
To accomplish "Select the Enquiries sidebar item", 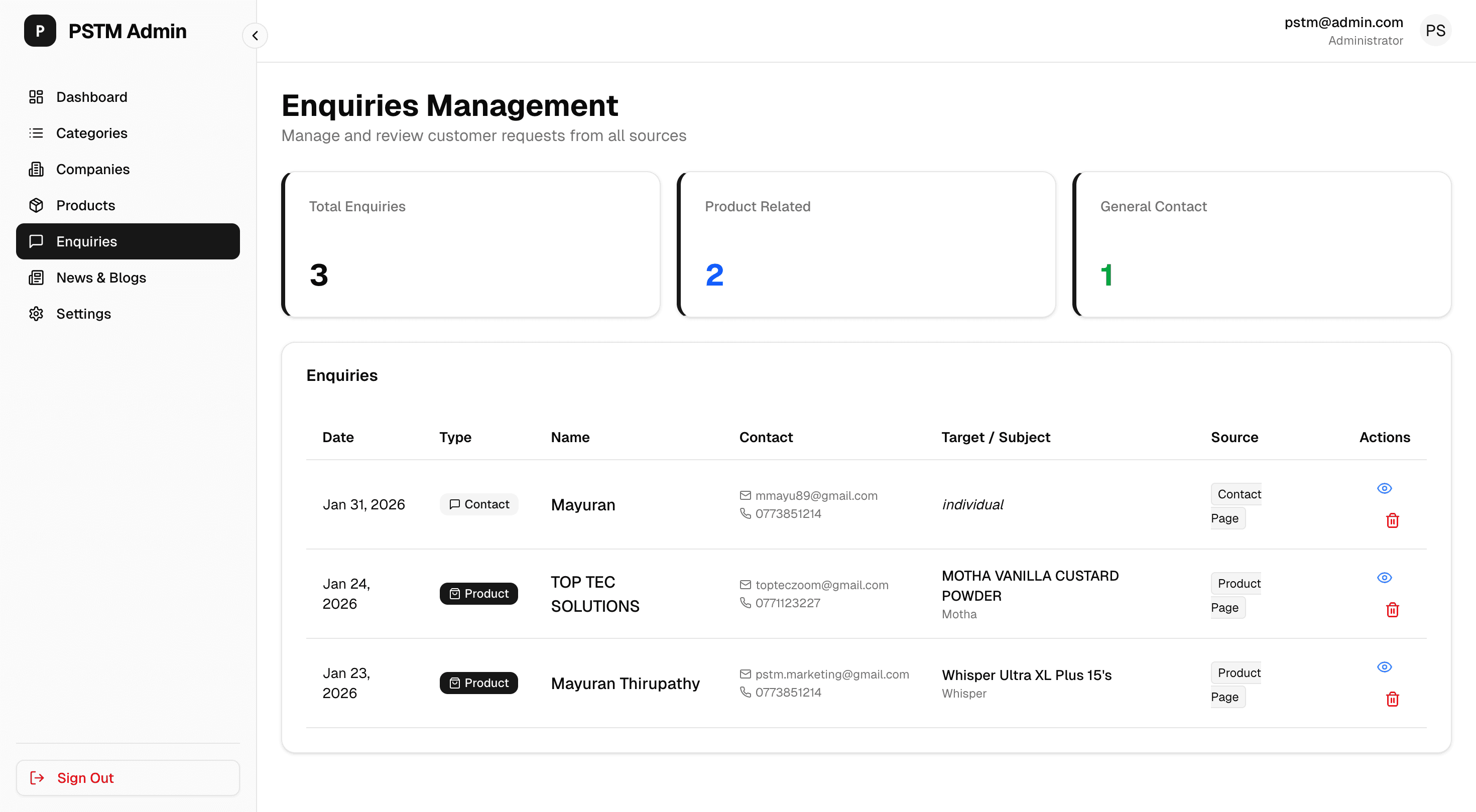I will point(128,241).
